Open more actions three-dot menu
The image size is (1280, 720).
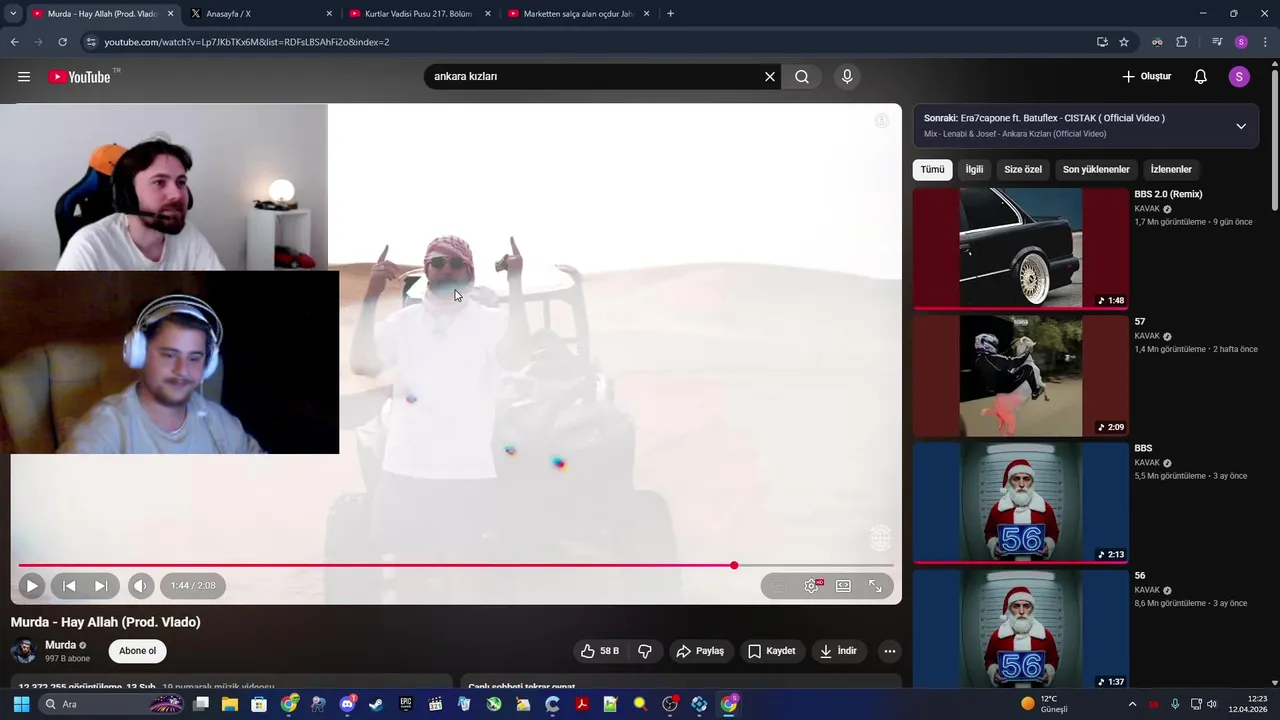(x=890, y=651)
